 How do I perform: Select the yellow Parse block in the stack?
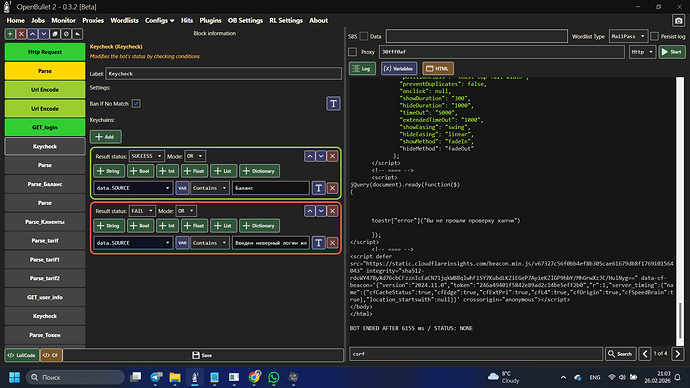click(x=45, y=71)
